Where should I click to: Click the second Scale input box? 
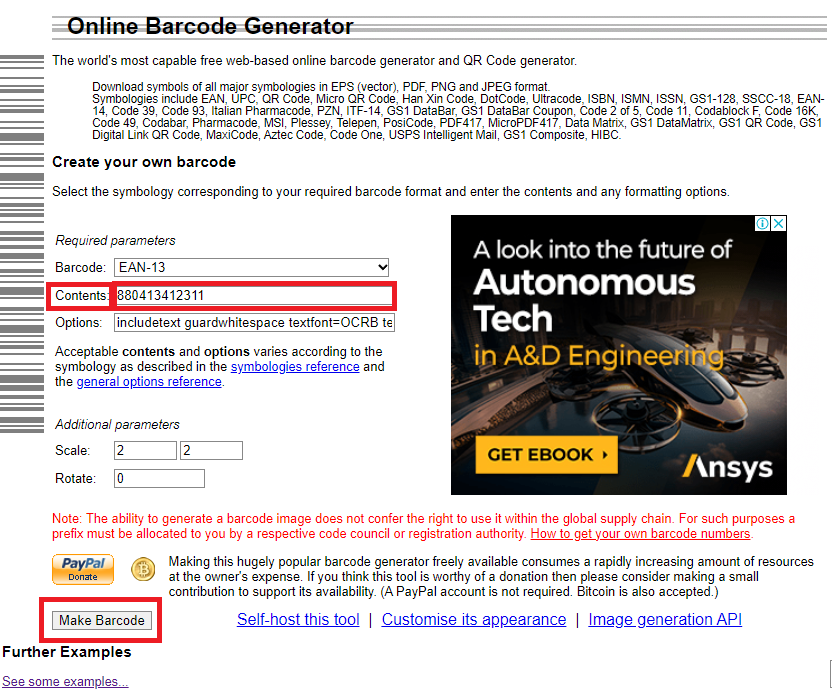tap(211, 450)
